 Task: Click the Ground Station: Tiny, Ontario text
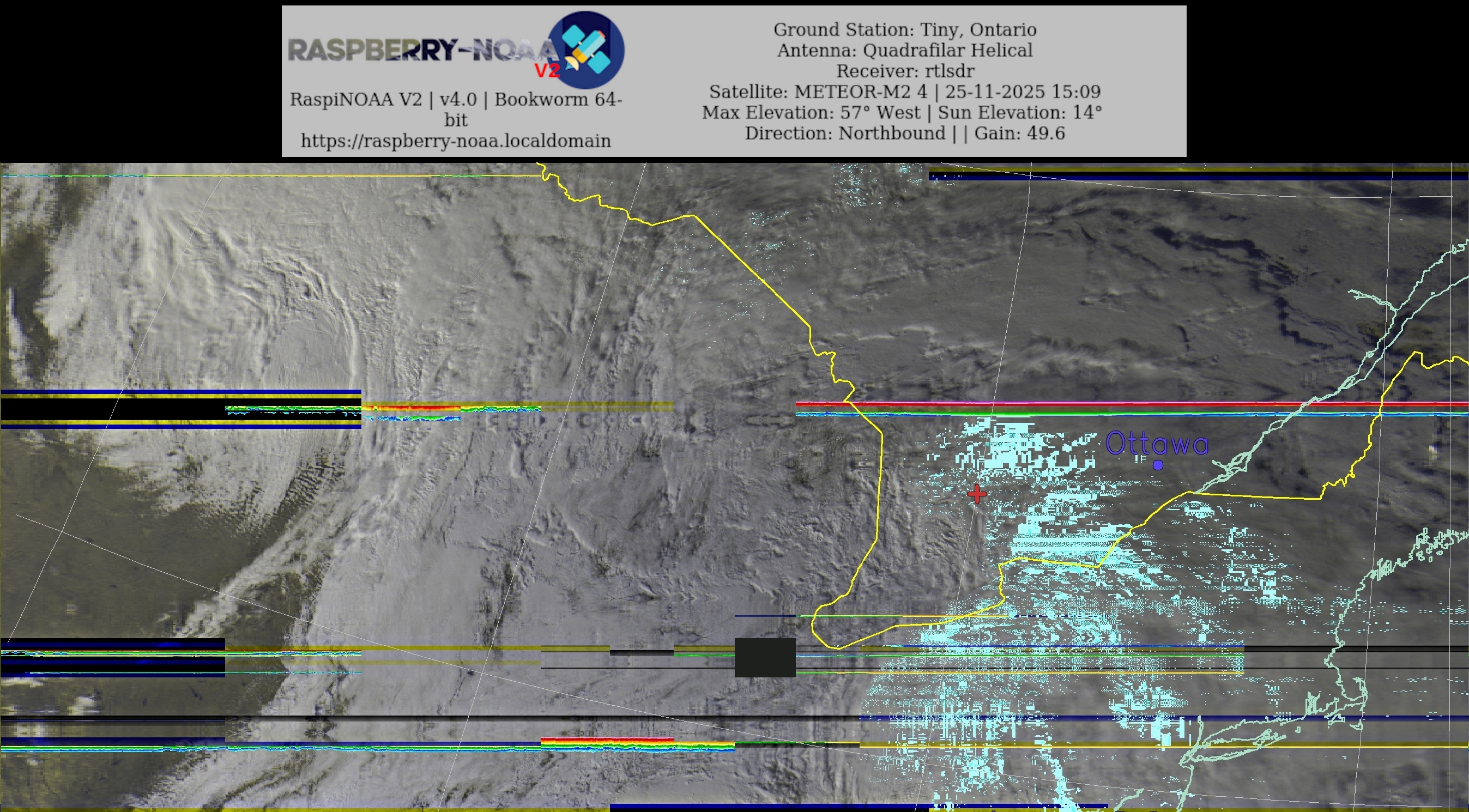click(x=904, y=29)
